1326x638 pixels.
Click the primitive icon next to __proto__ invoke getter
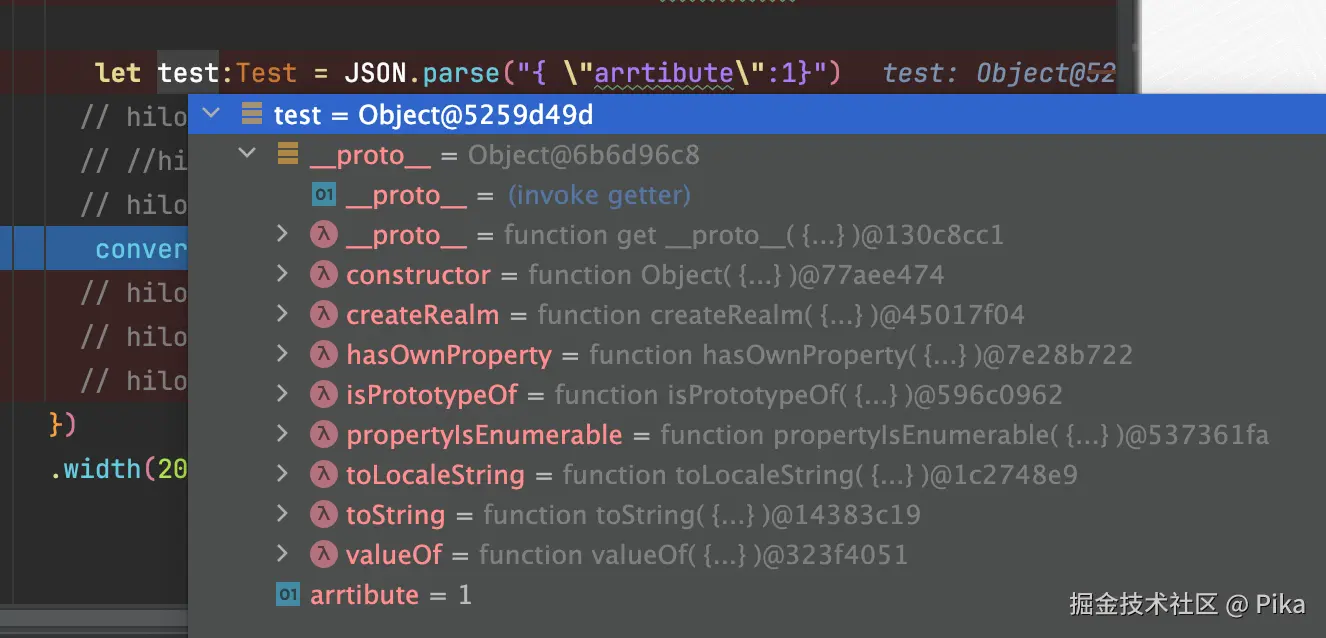coord(323,195)
